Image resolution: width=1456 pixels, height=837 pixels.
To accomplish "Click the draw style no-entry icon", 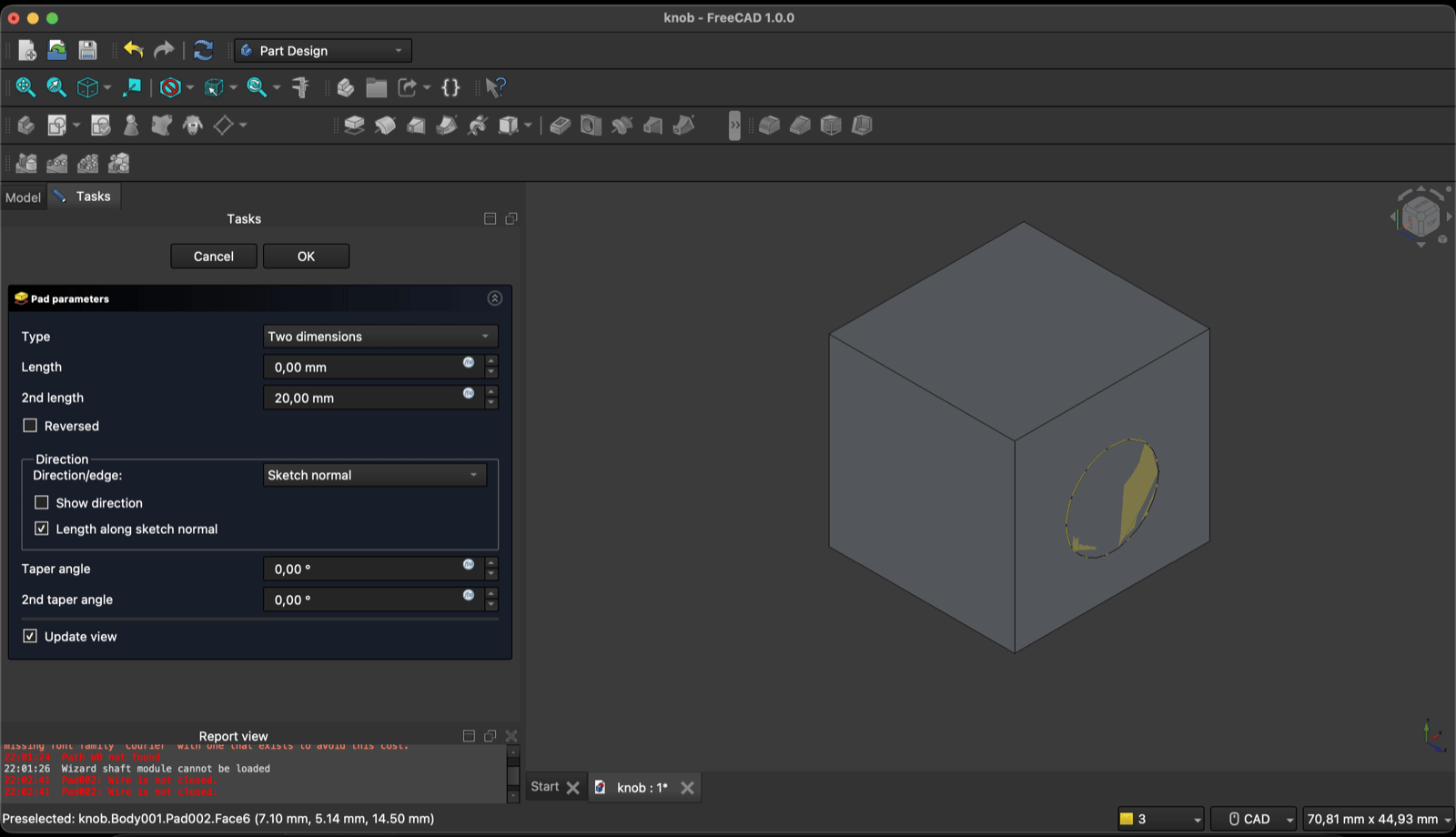I will tap(170, 87).
